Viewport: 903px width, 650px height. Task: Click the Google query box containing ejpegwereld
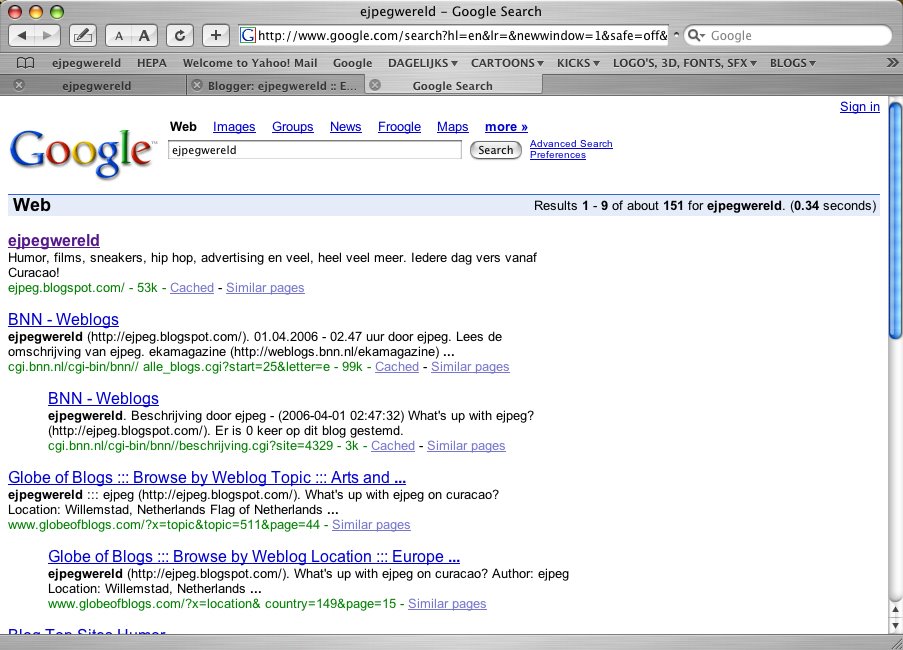[314, 150]
